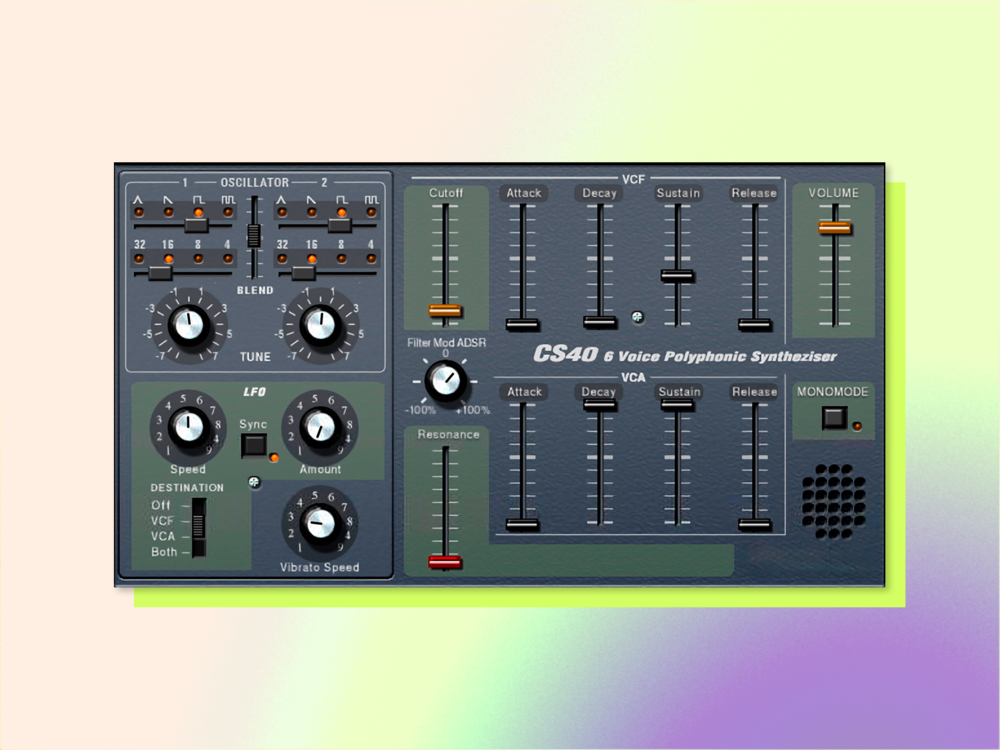Choose 32' octave LED on Oscillator 1
1000x750 pixels.
pyautogui.click(x=138, y=259)
